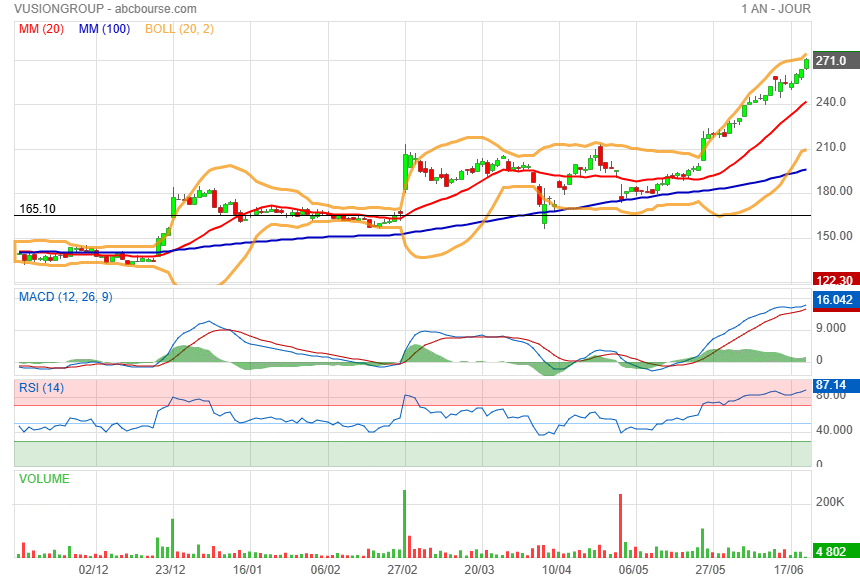Select the 1 AN - JOUR period label
The image size is (860, 580).
pos(775,9)
